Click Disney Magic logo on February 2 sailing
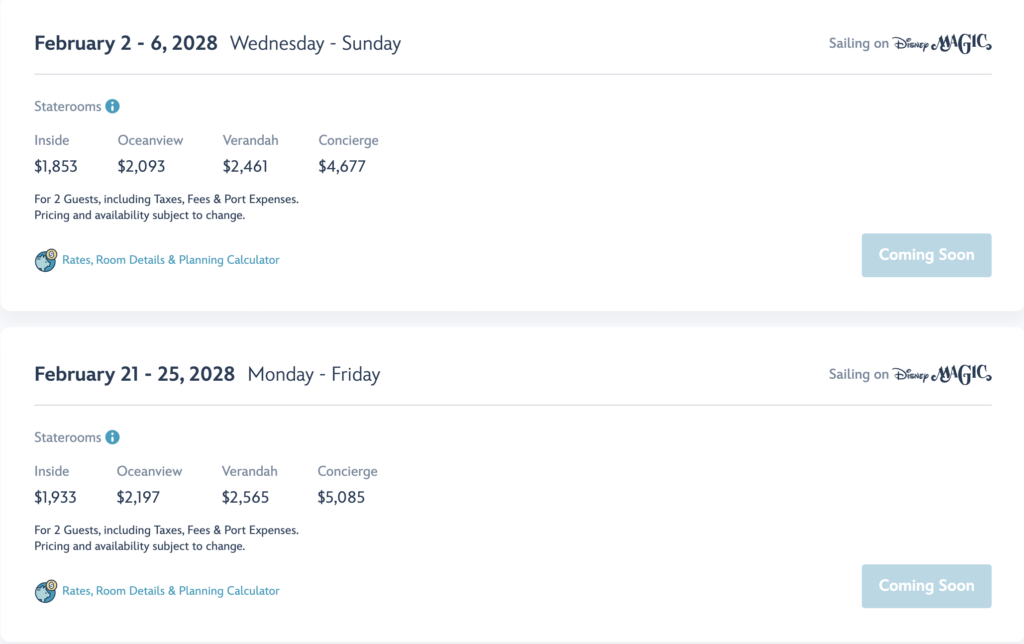1024x644 pixels. (942, 43)
